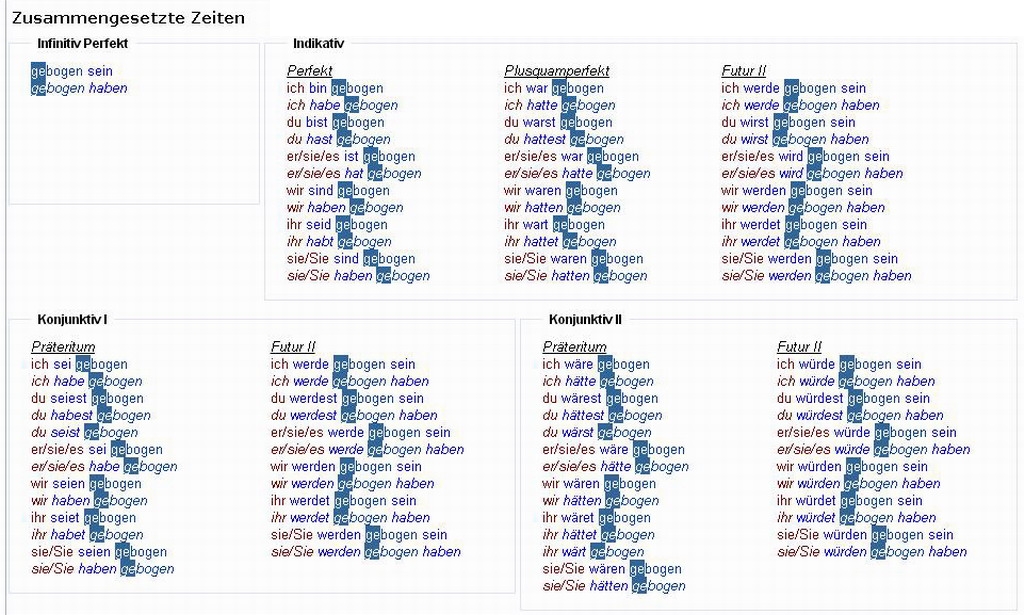
Task: Select the line 'wir waren gebogen'
Action: pos(561,190)
